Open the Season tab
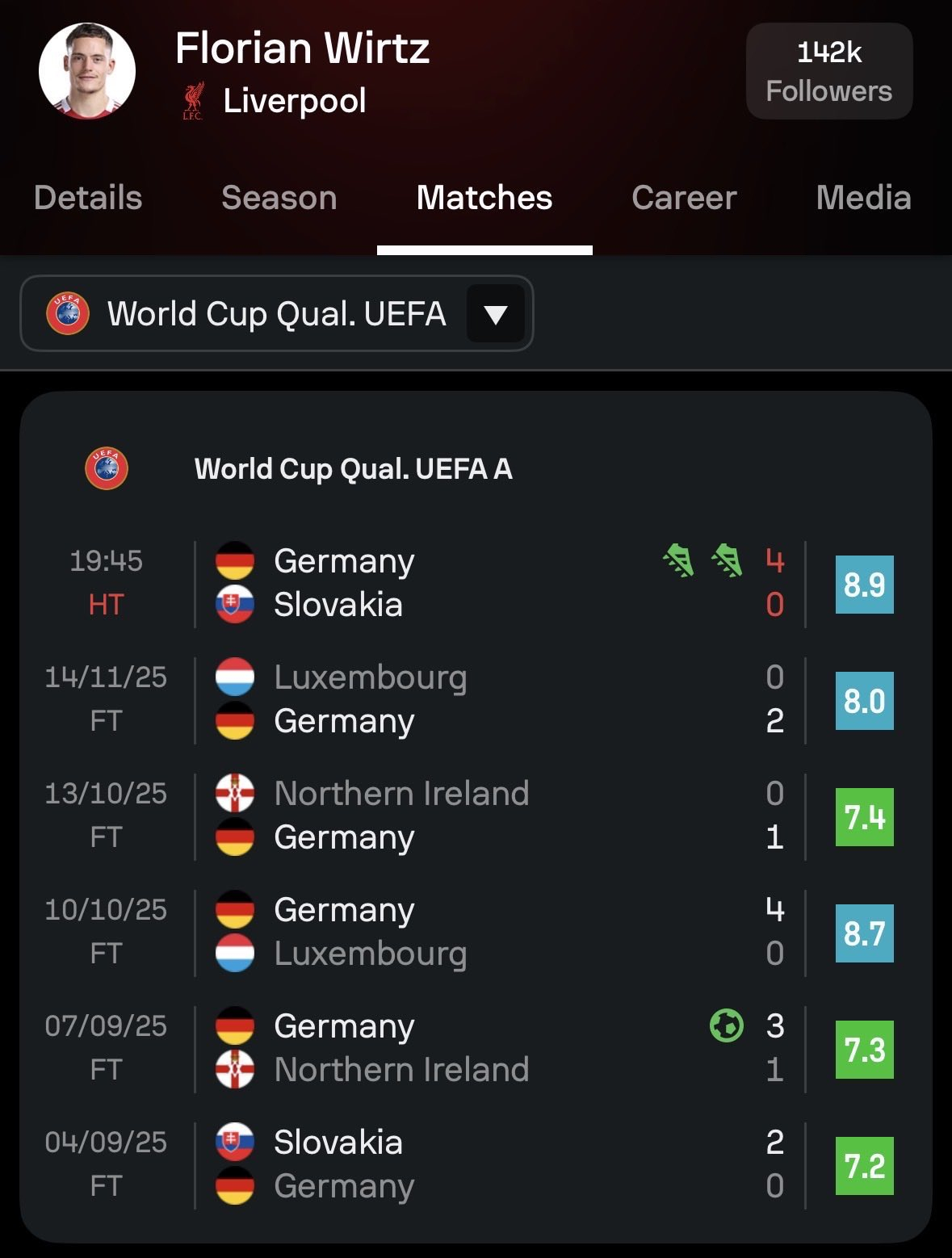 pos(279,198)
